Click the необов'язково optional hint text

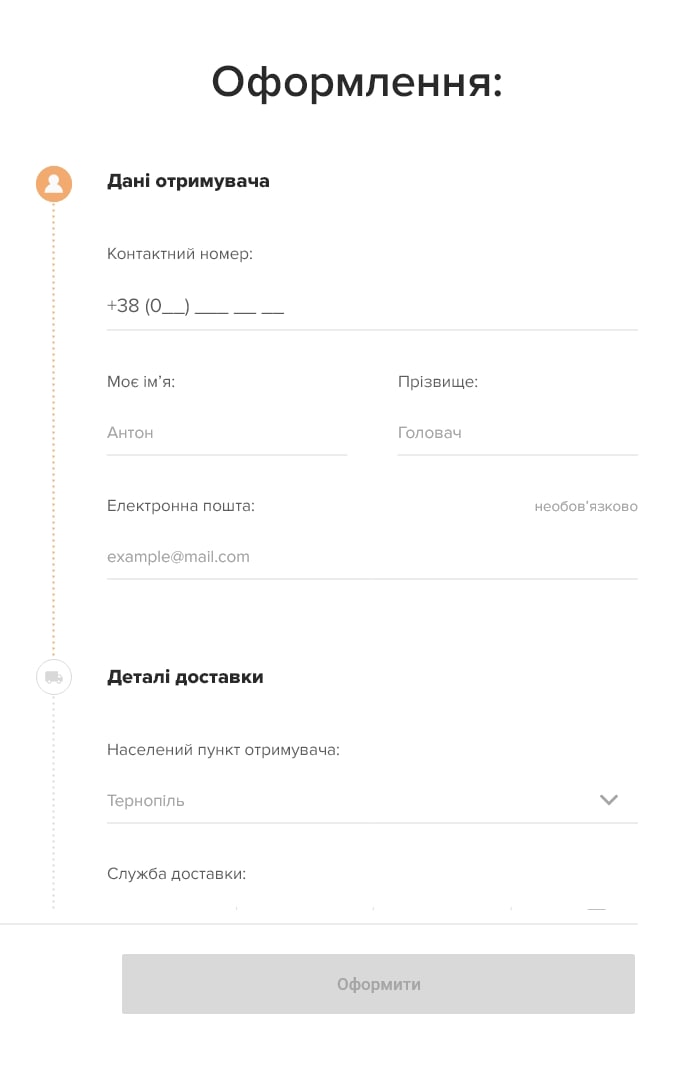[x=586, y=507]
